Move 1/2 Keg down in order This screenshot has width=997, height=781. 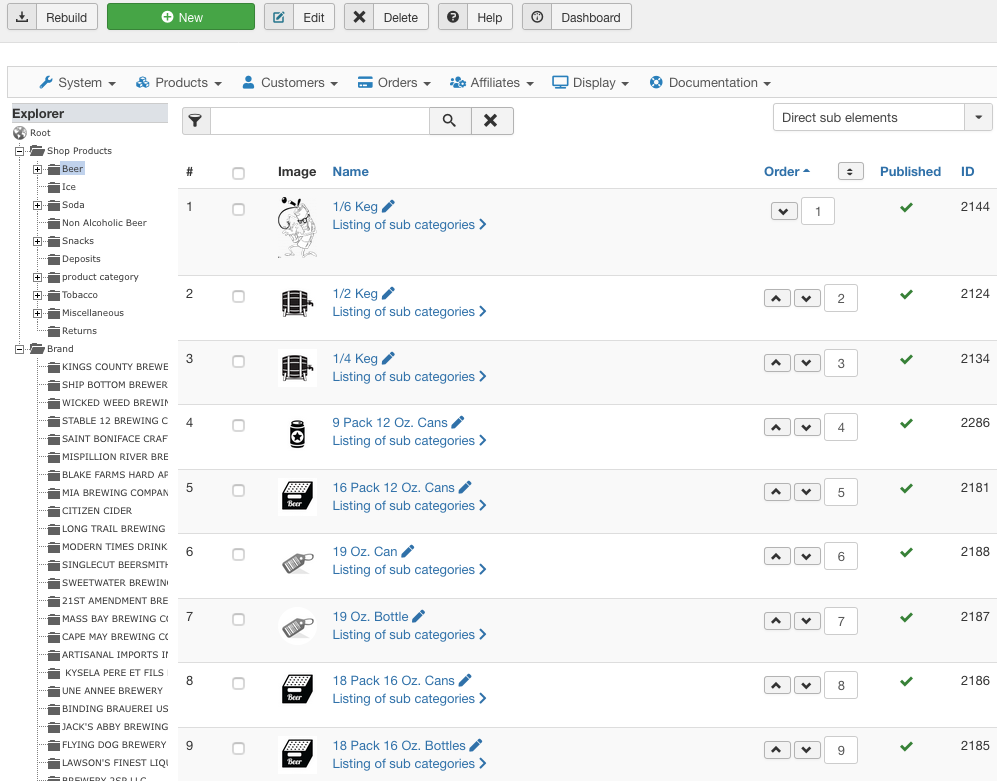pyautogui.click(x=807, y=298)
